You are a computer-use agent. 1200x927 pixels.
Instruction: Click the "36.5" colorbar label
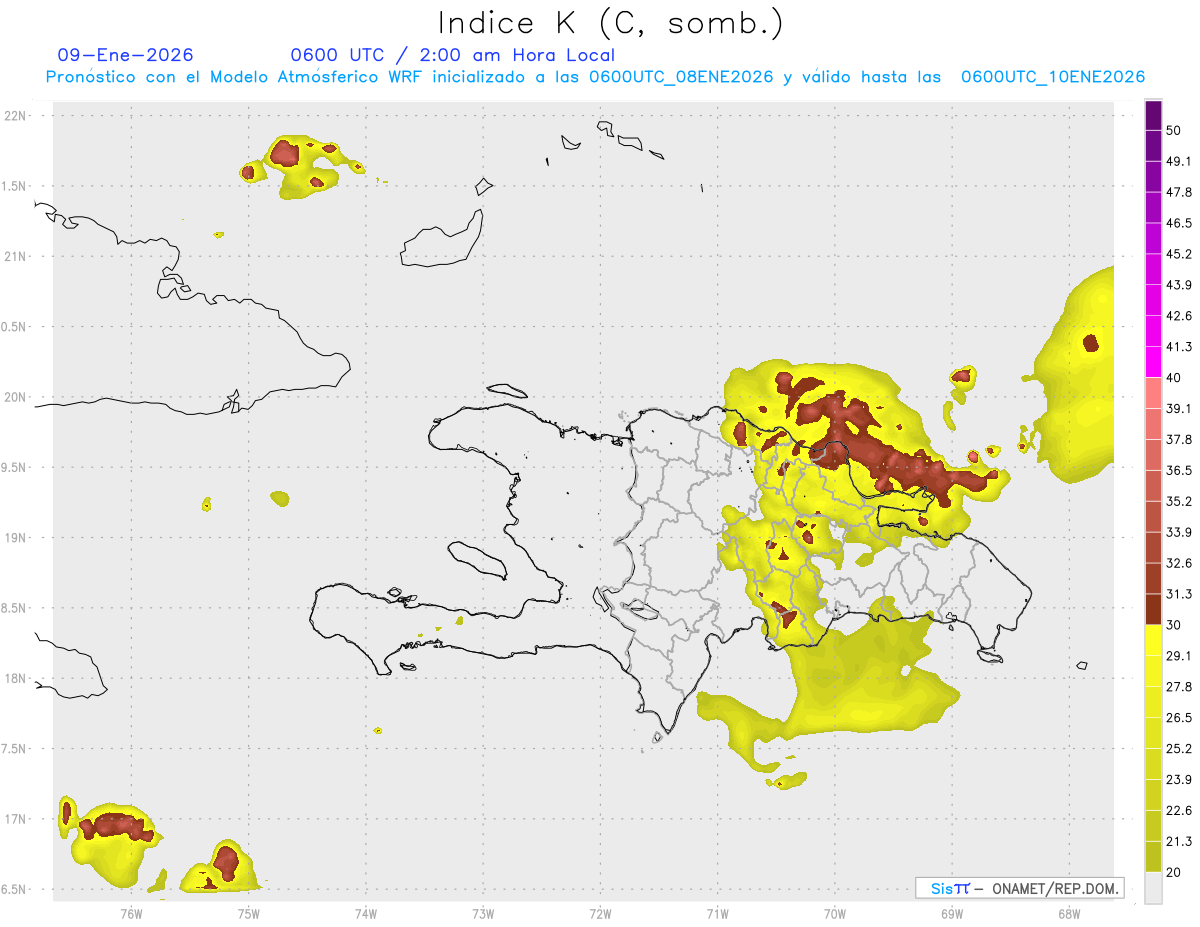pyautogui.click(x=1179, y=470)
